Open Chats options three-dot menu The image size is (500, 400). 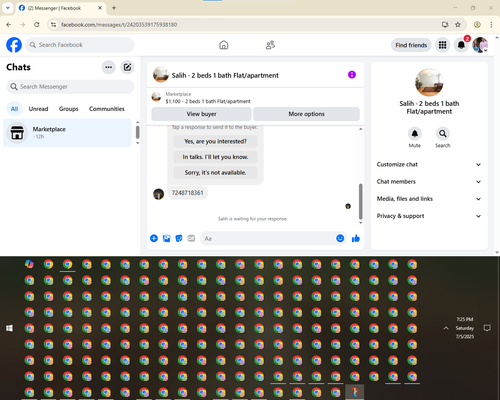tap(108, 67)
